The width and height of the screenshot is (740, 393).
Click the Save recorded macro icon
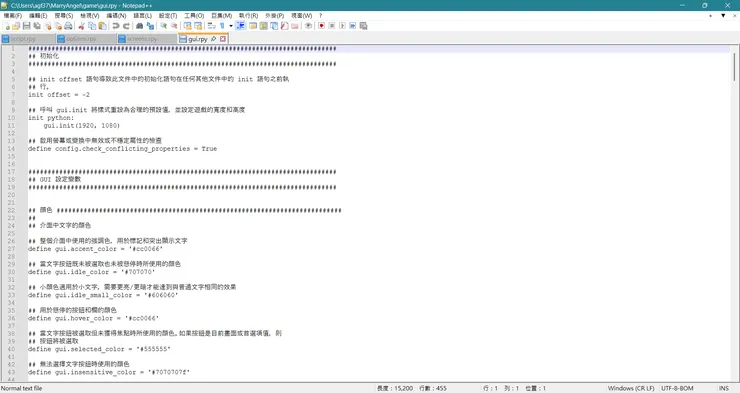click(x=363, y=26)
